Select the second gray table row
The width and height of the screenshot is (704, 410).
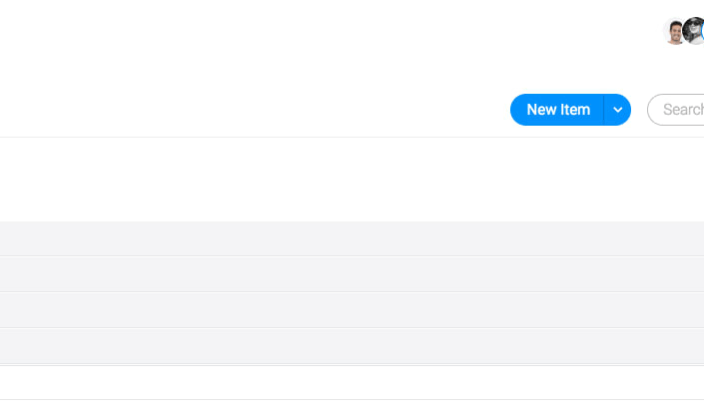pos(352,273)
